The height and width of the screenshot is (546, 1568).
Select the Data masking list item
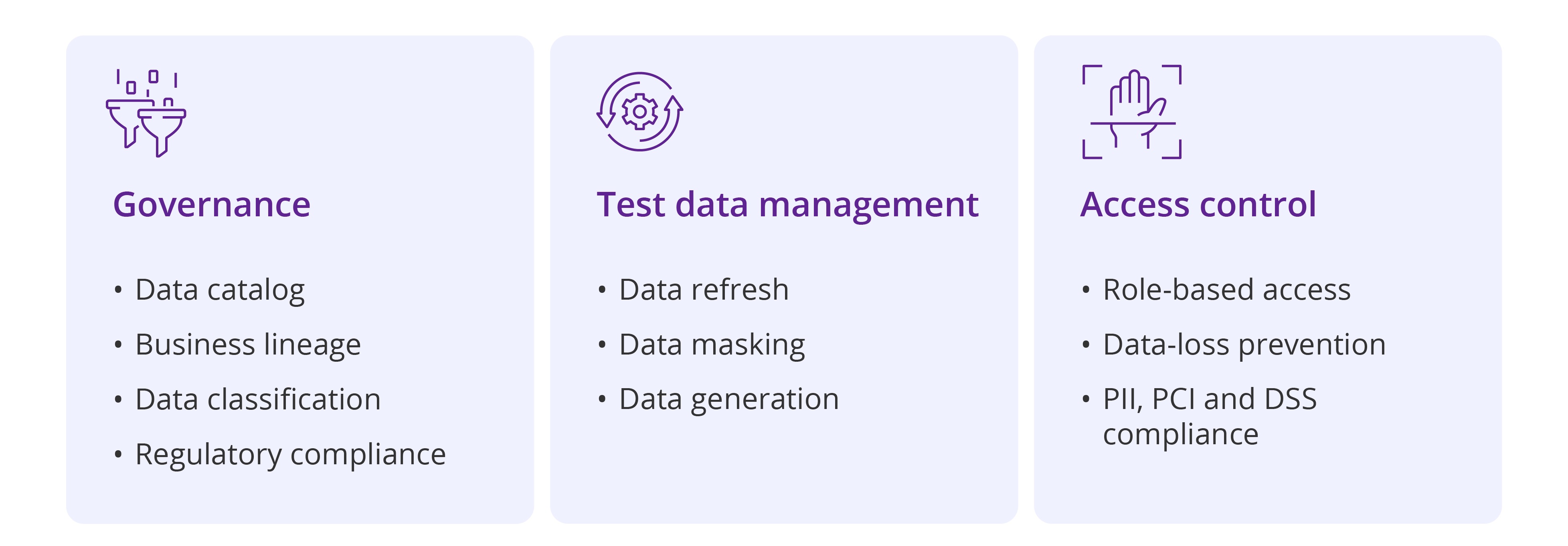(712, 345)
